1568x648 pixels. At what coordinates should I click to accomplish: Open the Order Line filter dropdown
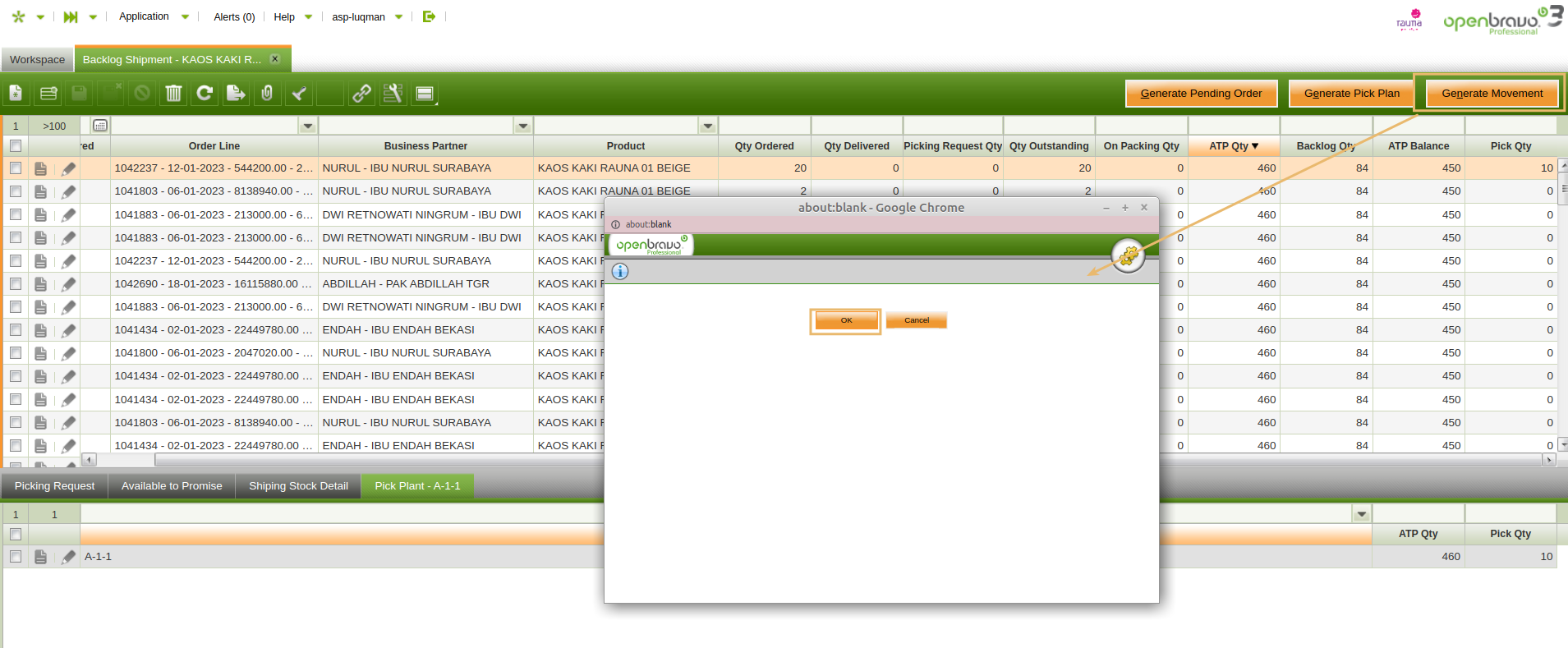click(308, 126)
